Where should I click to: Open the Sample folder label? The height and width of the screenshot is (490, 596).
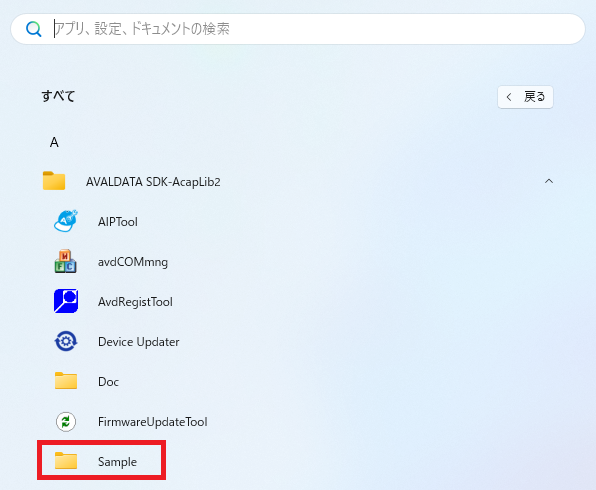tap(117, 462)
